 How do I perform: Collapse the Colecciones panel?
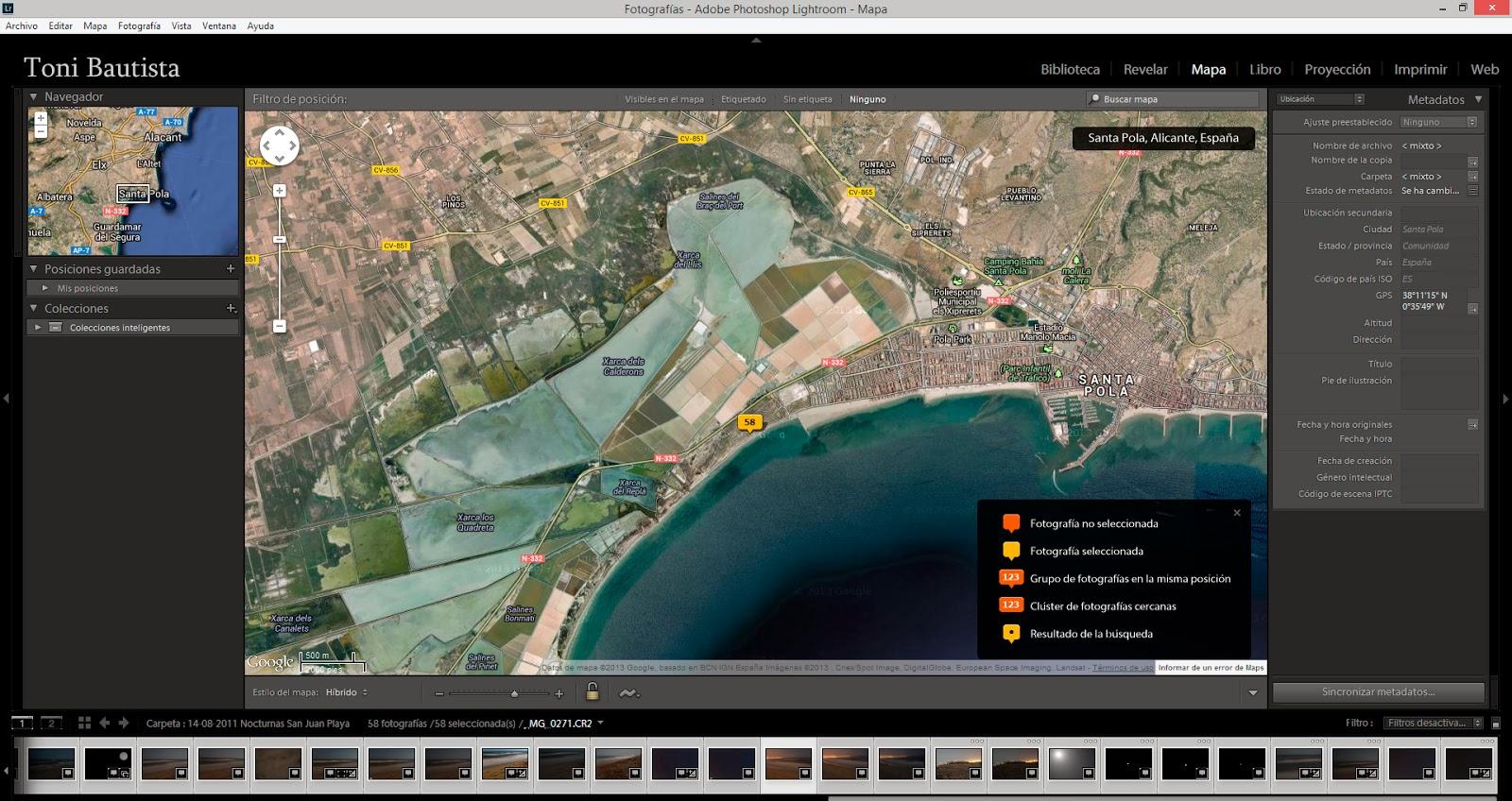coord(34,309)
